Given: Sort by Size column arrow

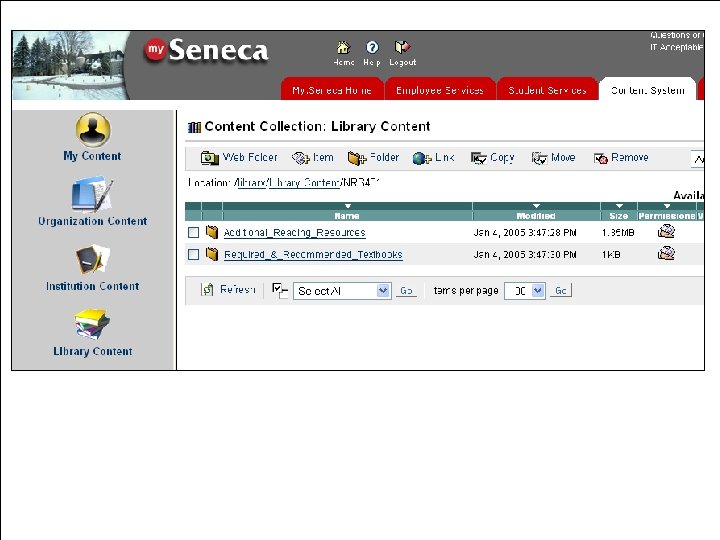Looking at the screenshot, I should coord(619,206).
